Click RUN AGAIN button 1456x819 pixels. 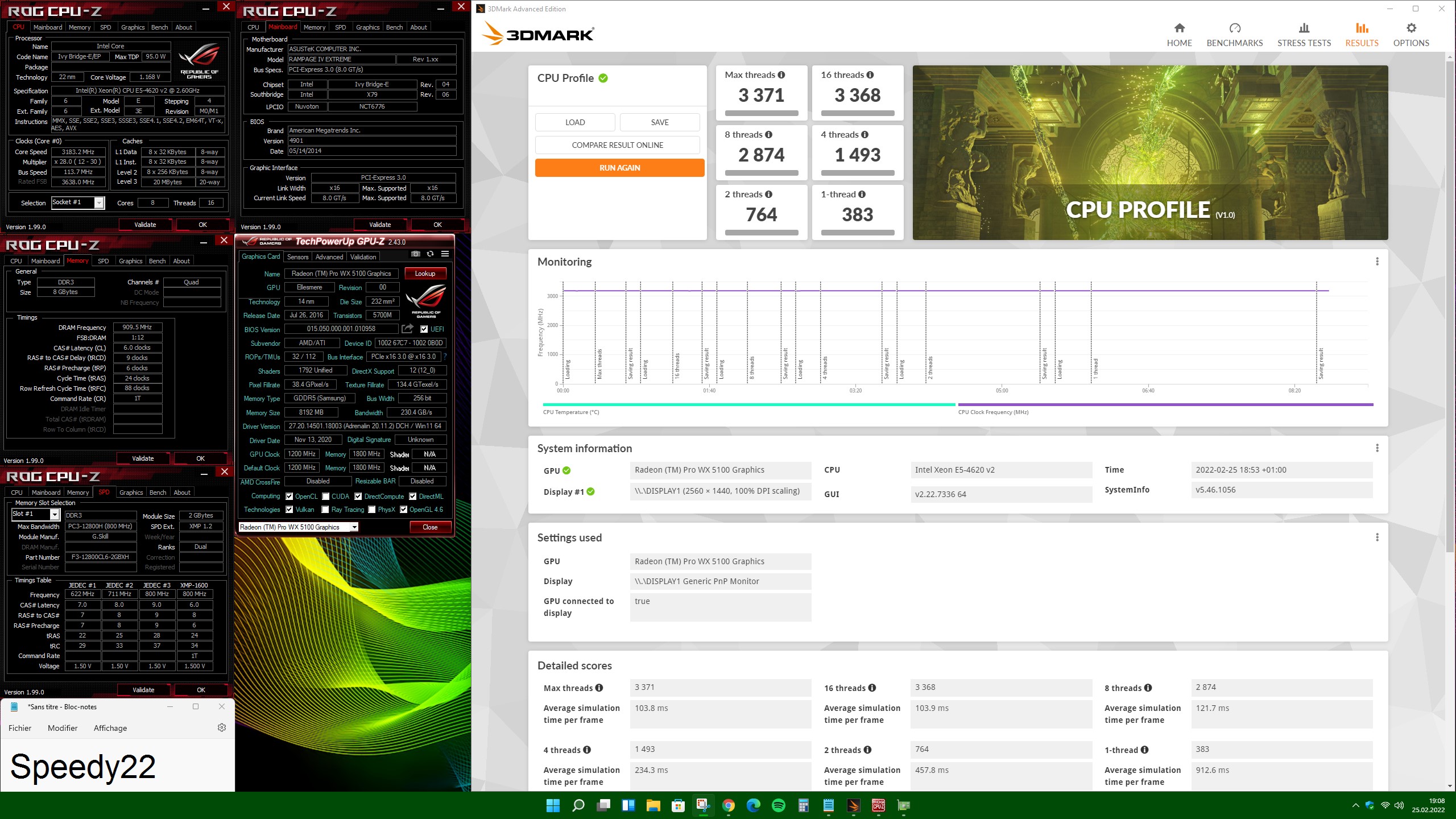(619, 168)
